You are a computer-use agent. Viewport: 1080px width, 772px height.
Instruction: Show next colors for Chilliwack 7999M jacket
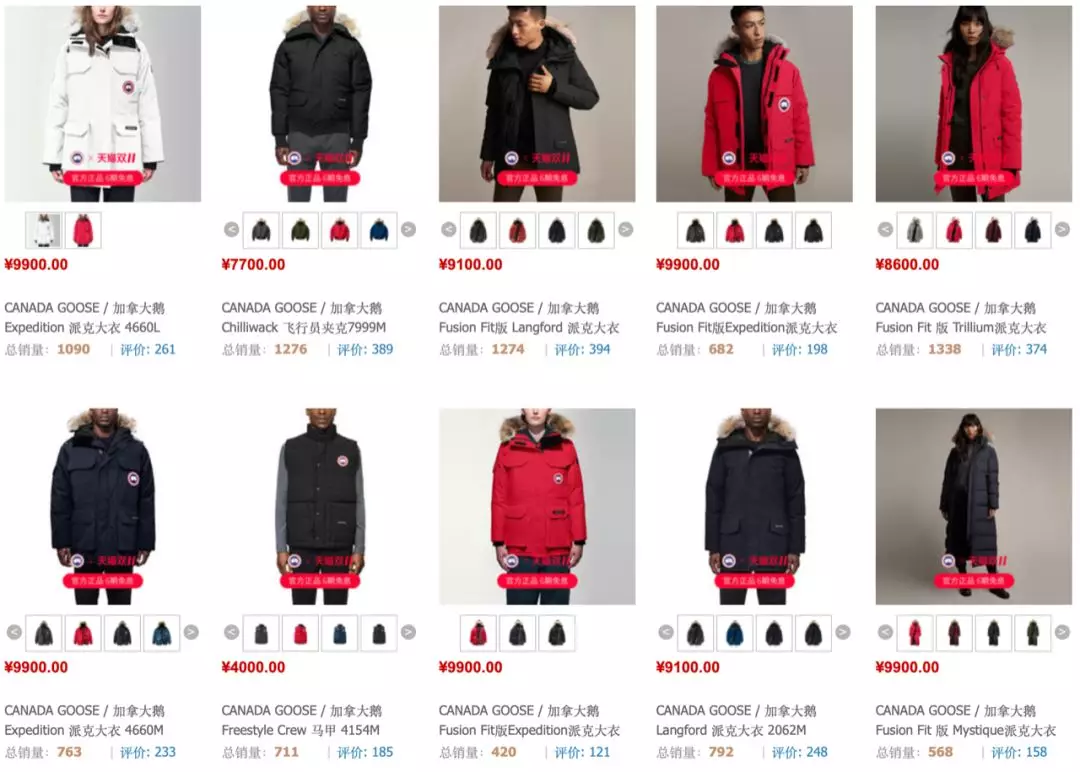[x=408, y=229]
